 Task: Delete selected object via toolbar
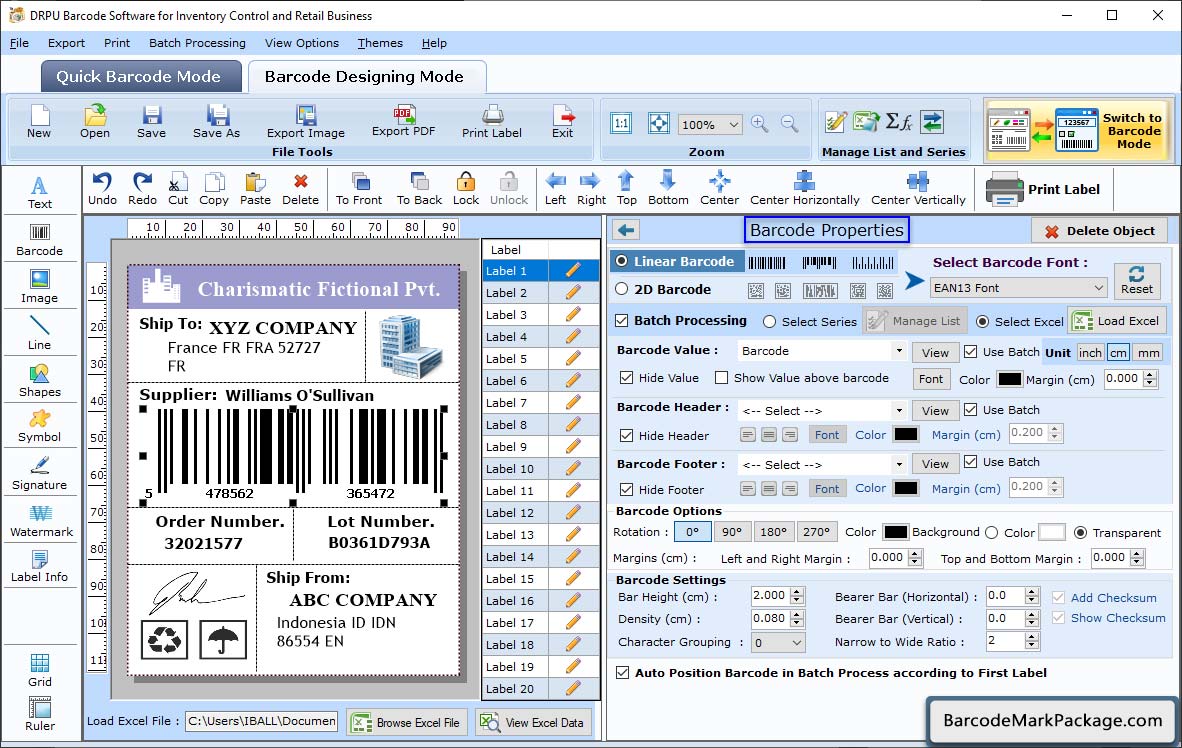point(300,189)
